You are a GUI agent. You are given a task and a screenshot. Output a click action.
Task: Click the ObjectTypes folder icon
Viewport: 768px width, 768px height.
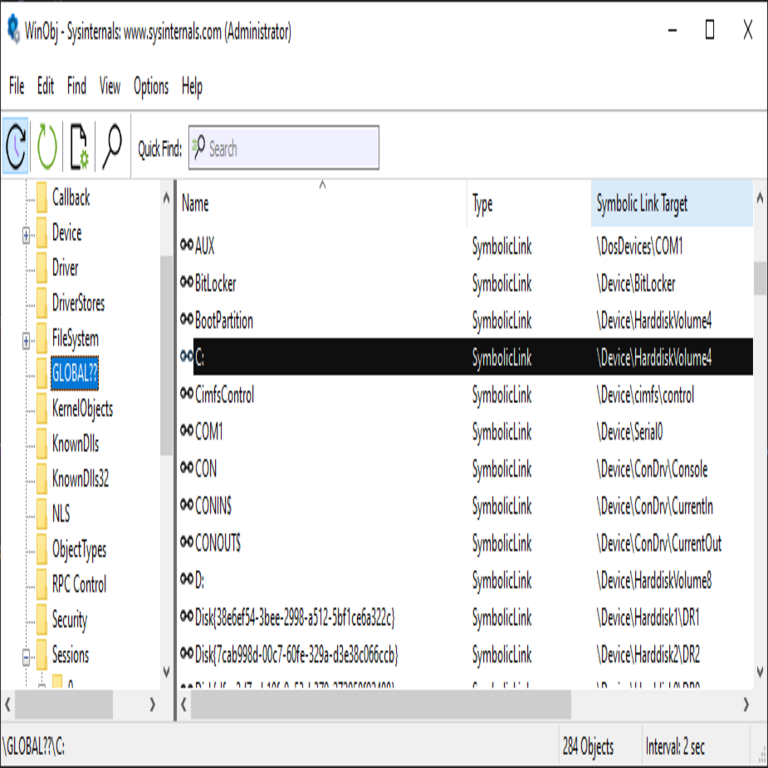click(x=42, y=549)
